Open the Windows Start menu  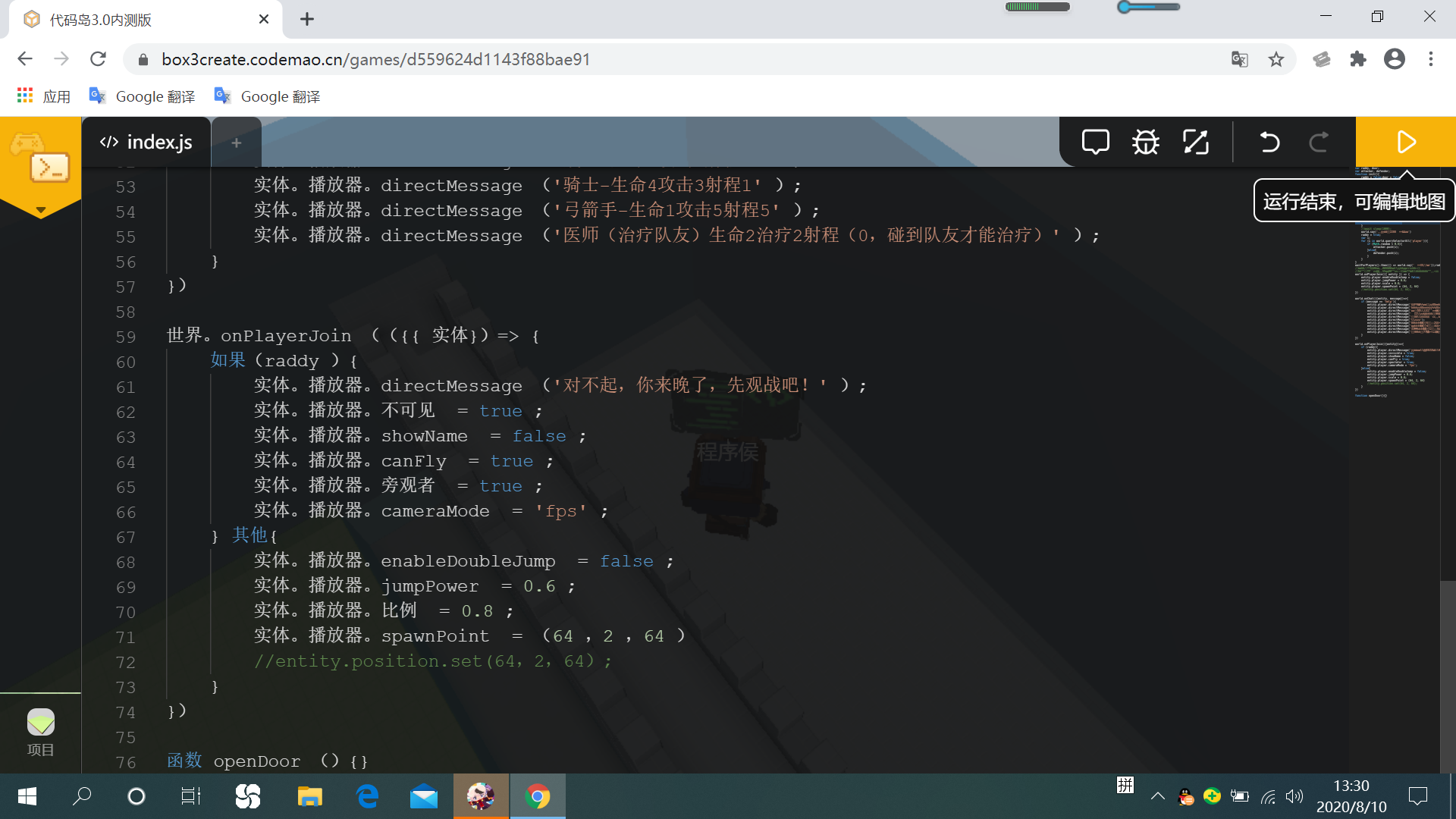click(x=27, y=796)
